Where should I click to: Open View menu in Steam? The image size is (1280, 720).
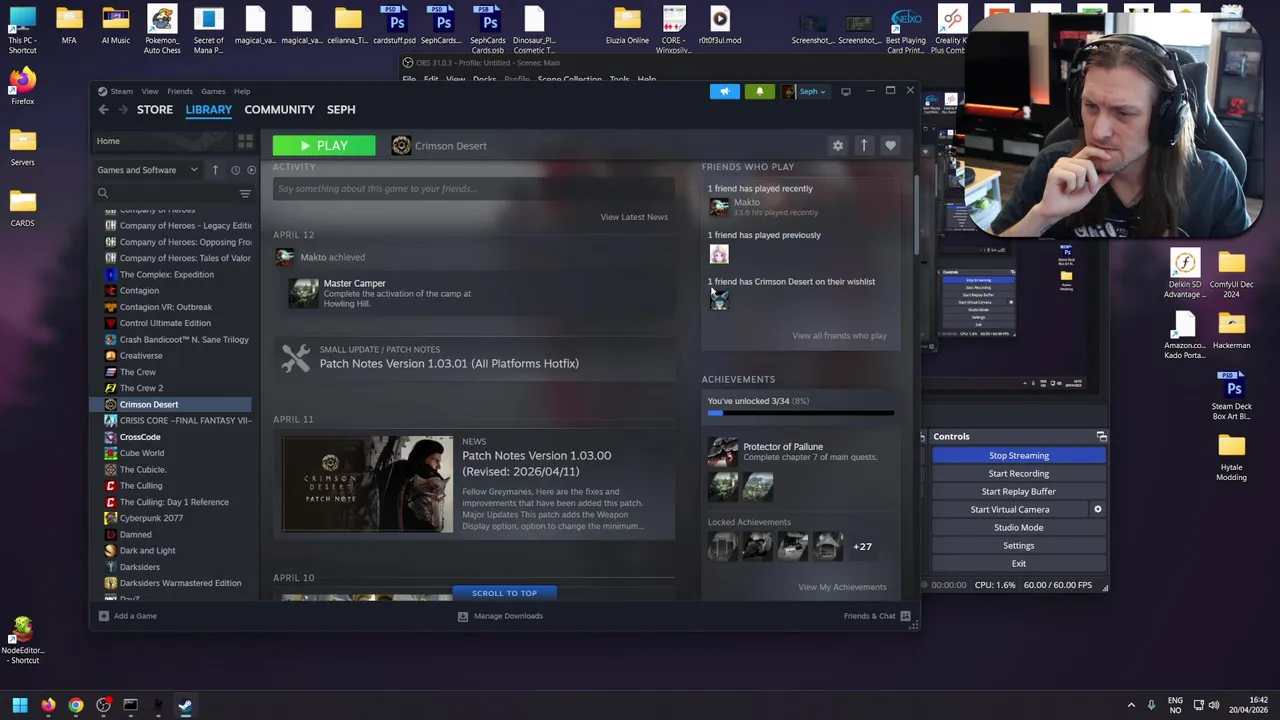(149, 91)
